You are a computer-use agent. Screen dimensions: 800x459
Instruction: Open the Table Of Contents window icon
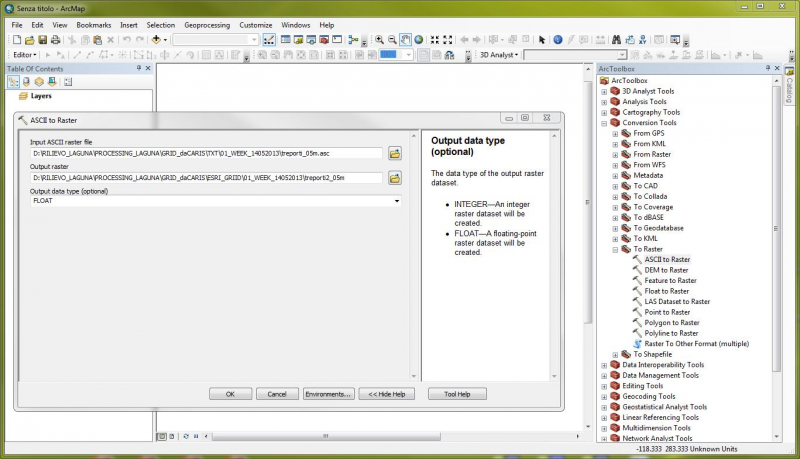tap(286, 40)
